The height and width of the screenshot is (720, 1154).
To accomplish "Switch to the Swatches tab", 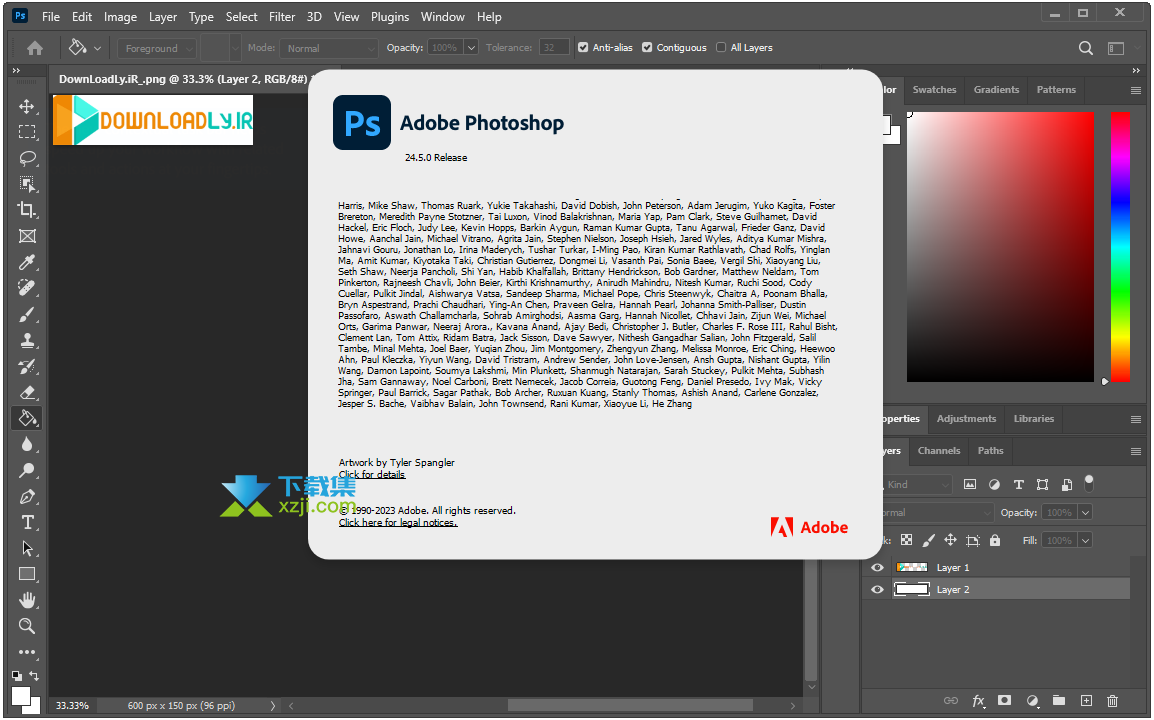I will pos(934,90).
